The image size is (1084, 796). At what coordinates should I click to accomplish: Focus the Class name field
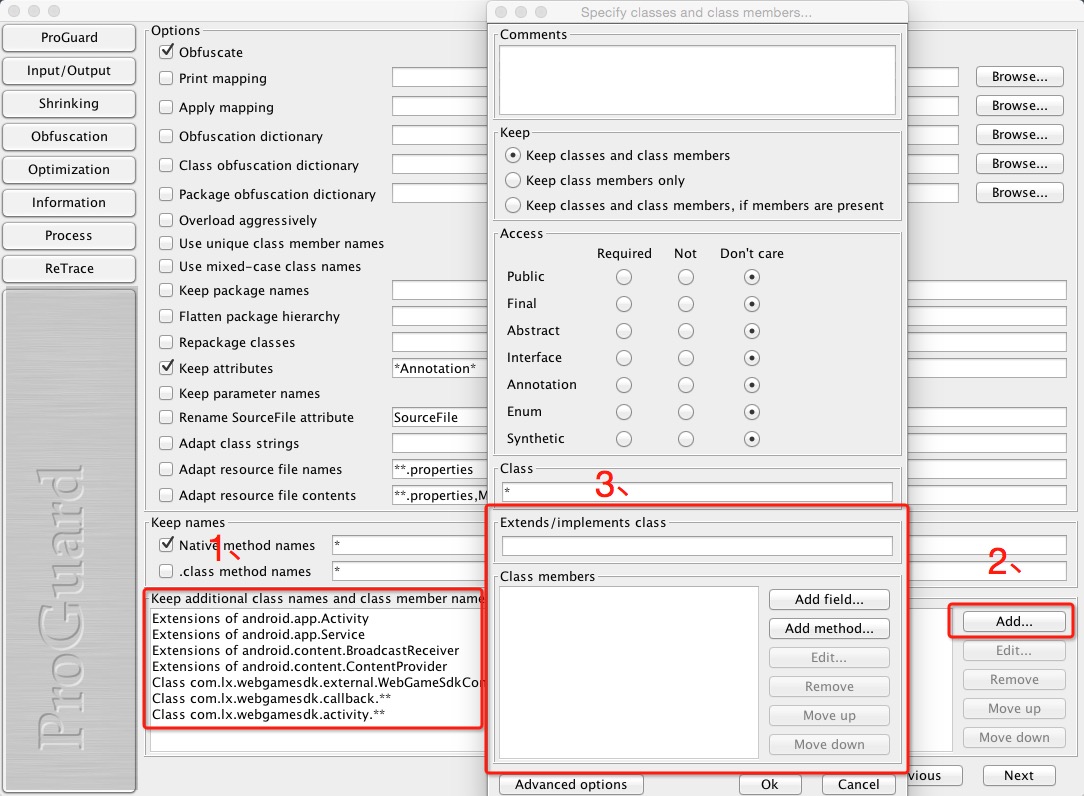(697, 492)
